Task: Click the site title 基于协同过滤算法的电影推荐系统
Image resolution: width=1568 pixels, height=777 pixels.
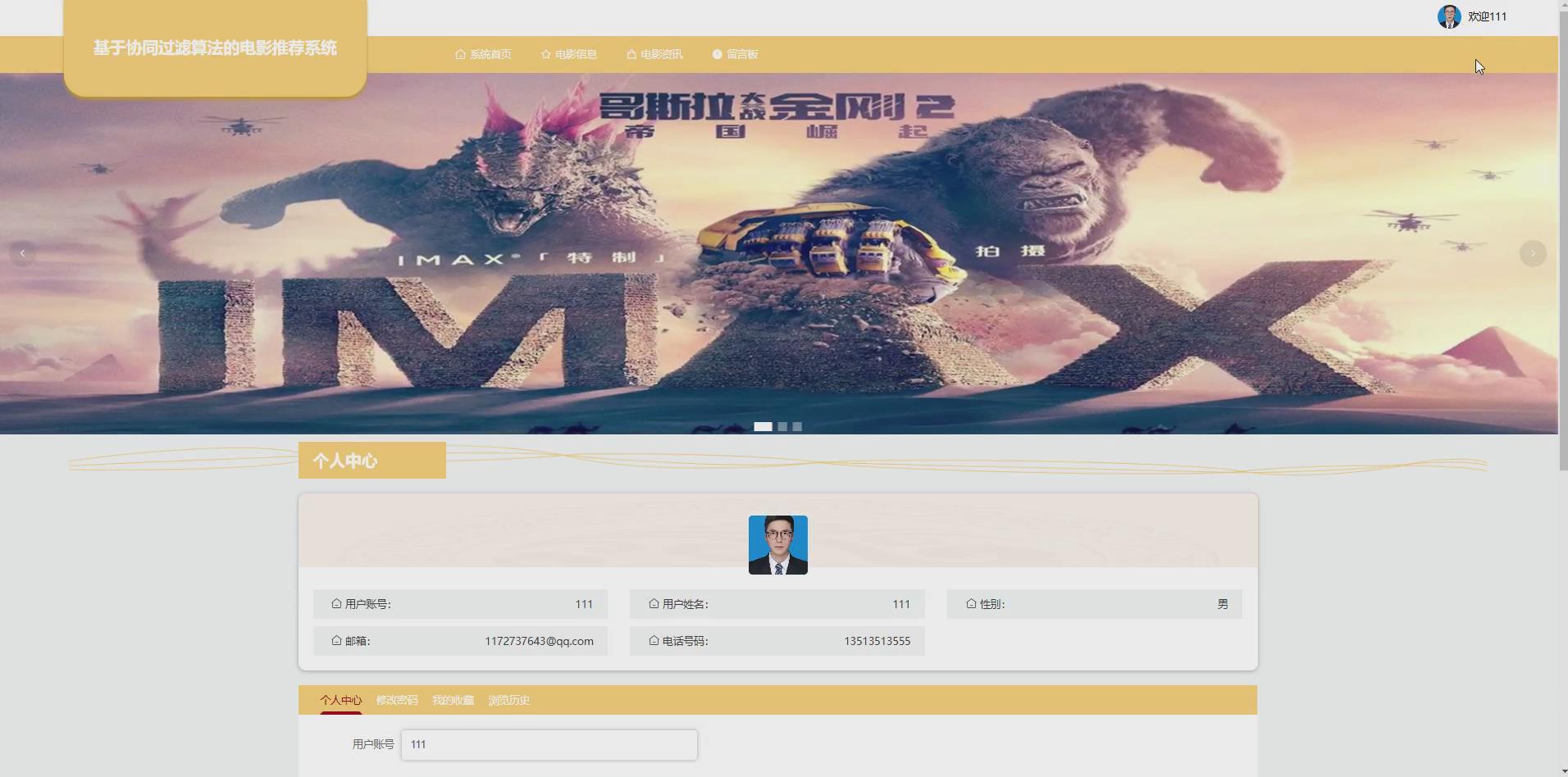Action: pos(215,48)
